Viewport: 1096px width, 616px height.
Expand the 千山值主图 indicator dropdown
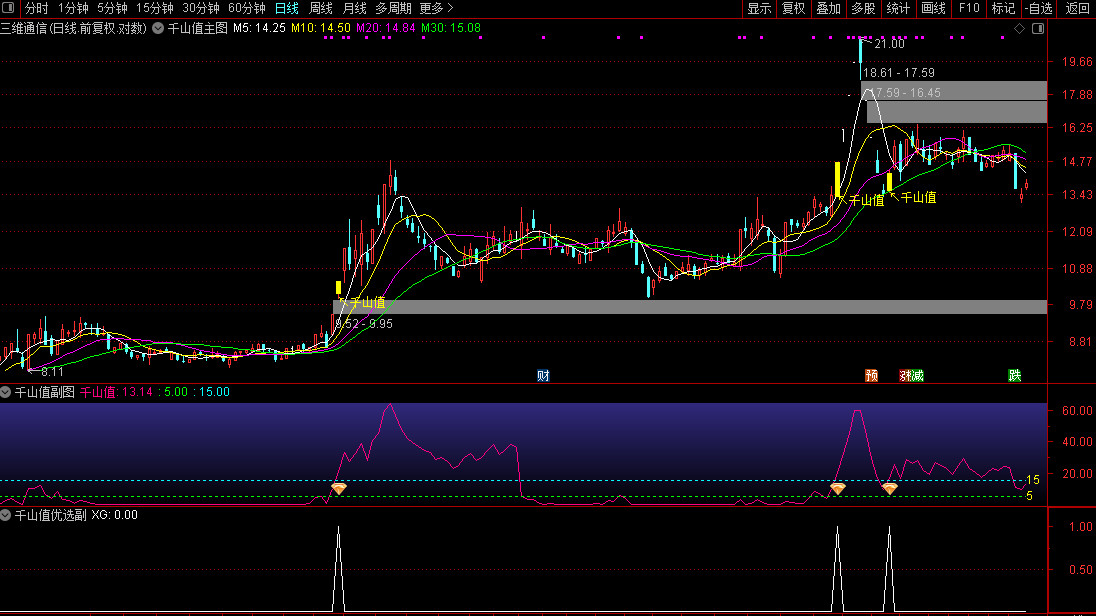pyautogui.click(x=159, y=29)
